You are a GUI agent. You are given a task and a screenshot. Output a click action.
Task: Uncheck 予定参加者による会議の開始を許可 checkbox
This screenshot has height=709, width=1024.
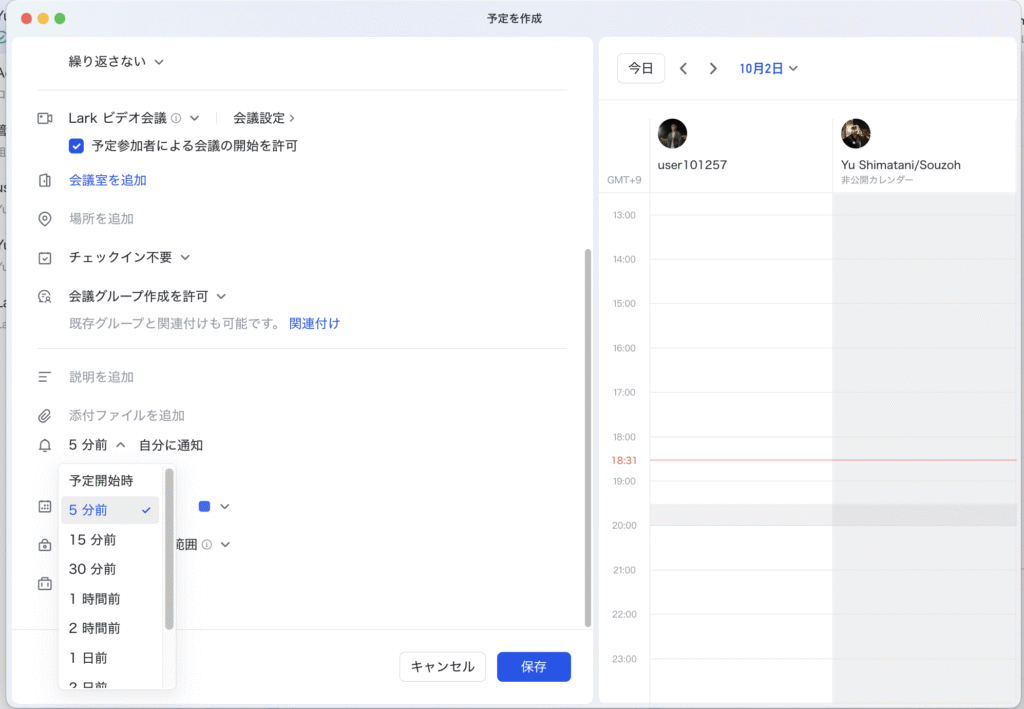tap(76, 146)
